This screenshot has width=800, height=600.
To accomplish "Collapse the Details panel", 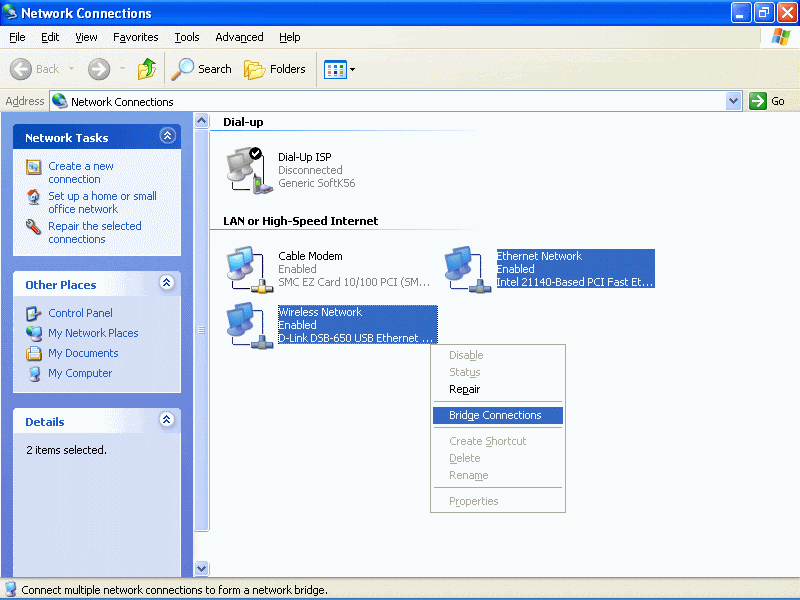I will click(x=166, y=420).
